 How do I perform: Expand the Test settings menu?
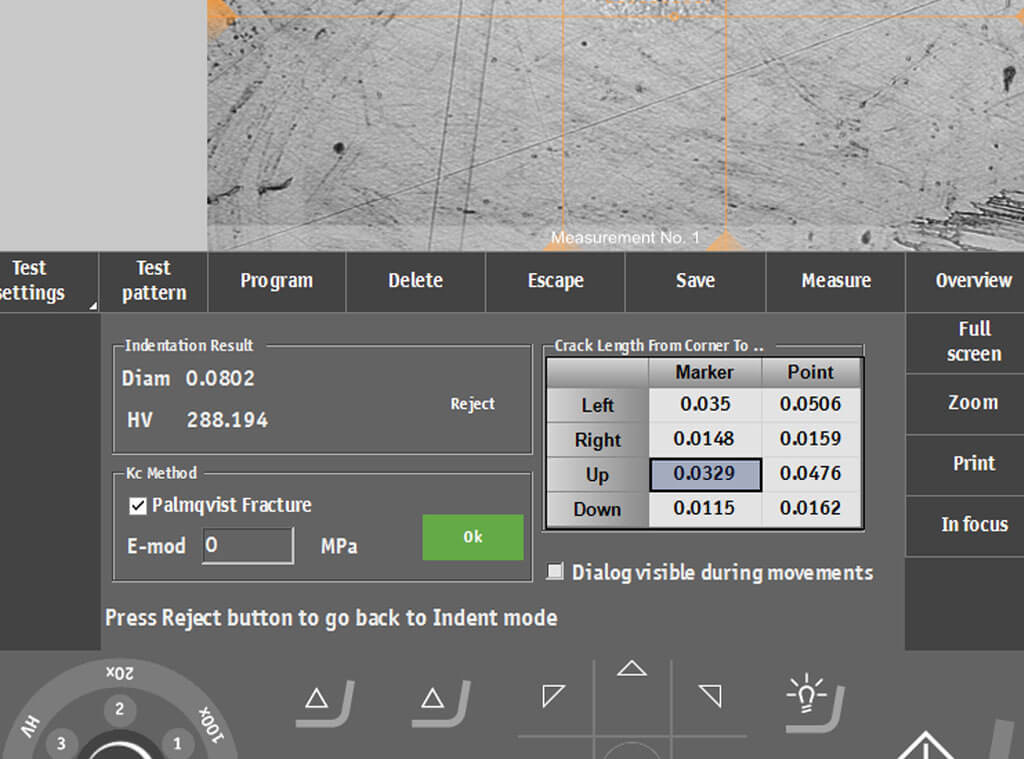point(40,281)
